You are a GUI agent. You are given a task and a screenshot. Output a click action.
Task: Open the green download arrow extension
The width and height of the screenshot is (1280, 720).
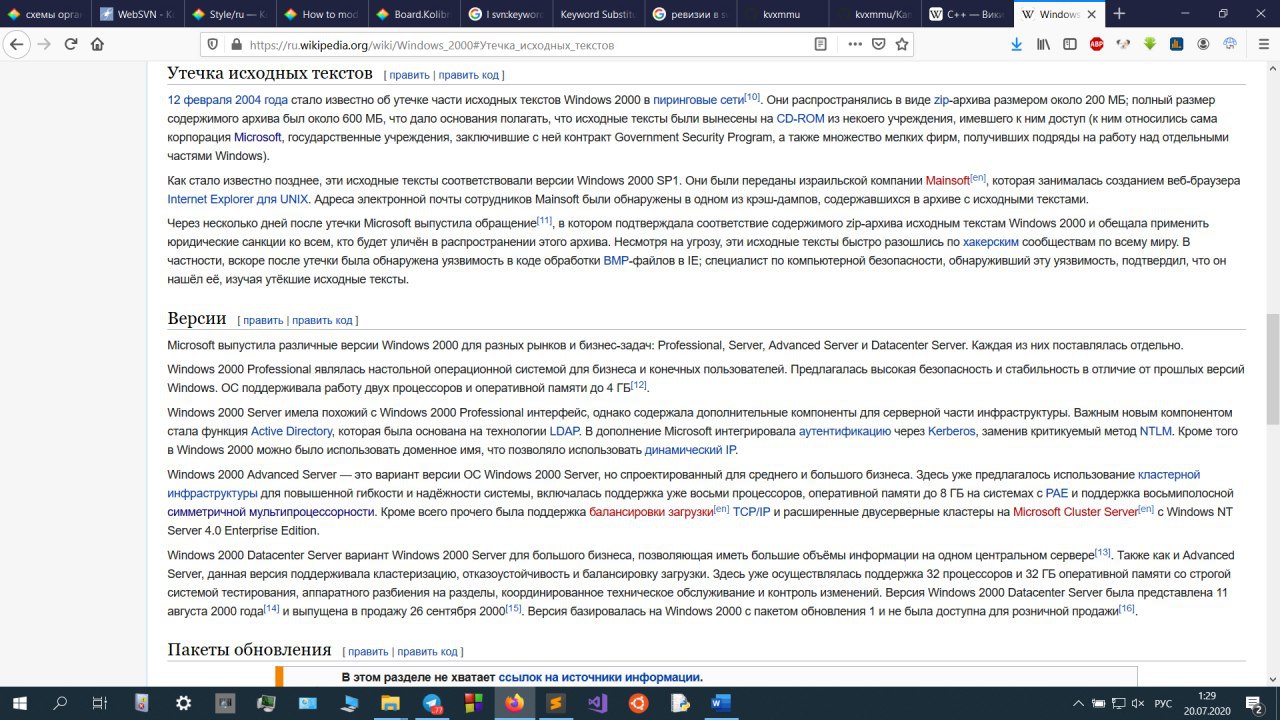tap(1150, 44)
